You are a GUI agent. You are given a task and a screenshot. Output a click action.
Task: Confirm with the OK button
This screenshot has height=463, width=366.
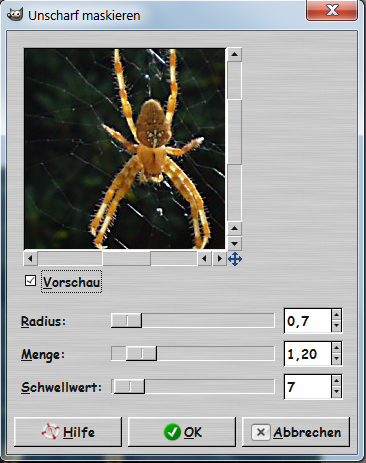click(x=182, y=432)
